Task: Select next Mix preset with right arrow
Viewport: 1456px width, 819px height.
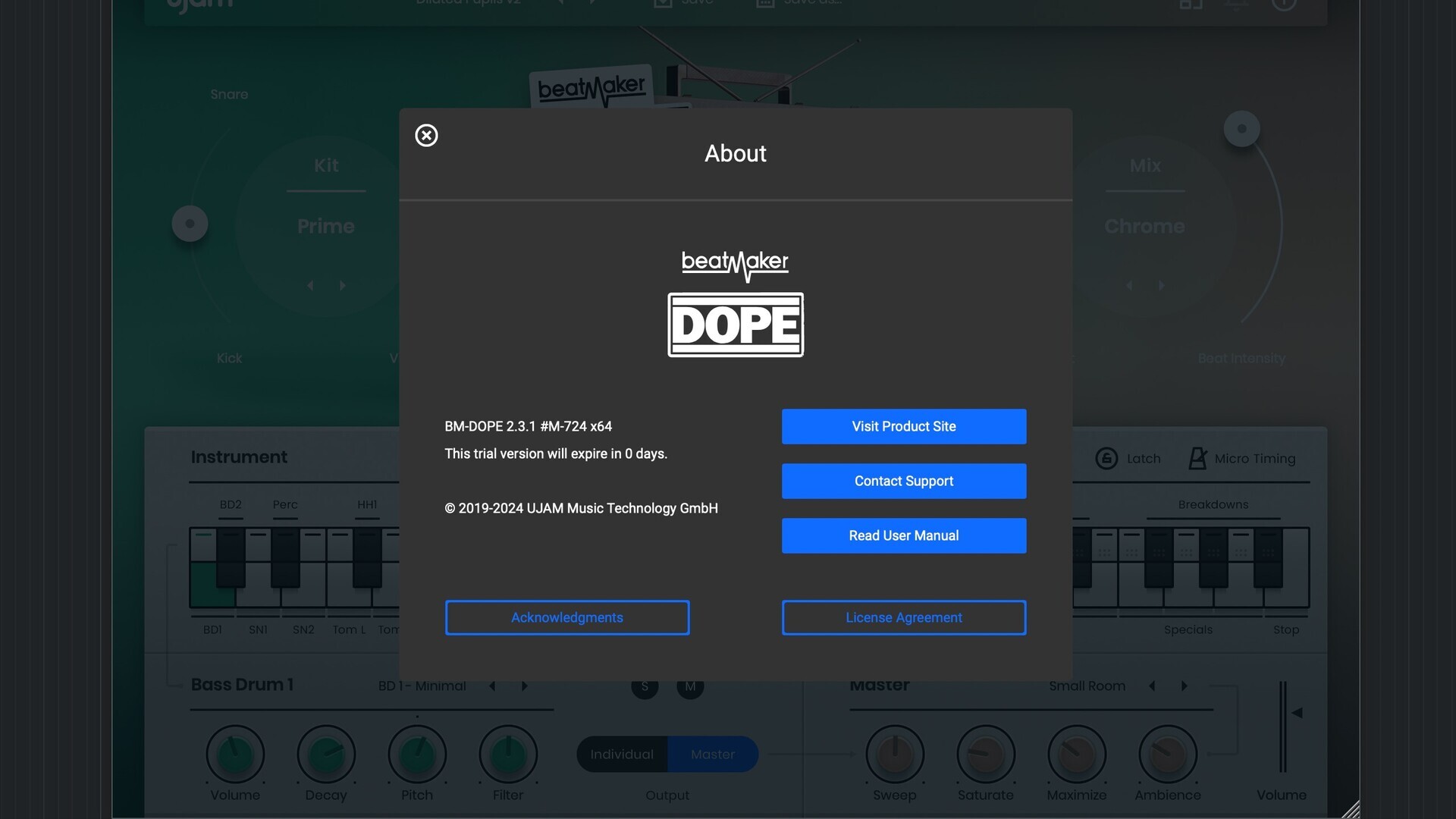Action: point(1161,285)
